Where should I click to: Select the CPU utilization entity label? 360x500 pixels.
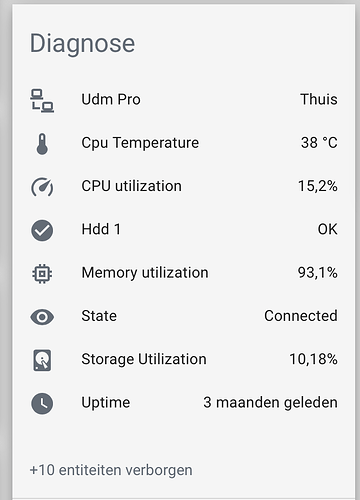(132, 186)
